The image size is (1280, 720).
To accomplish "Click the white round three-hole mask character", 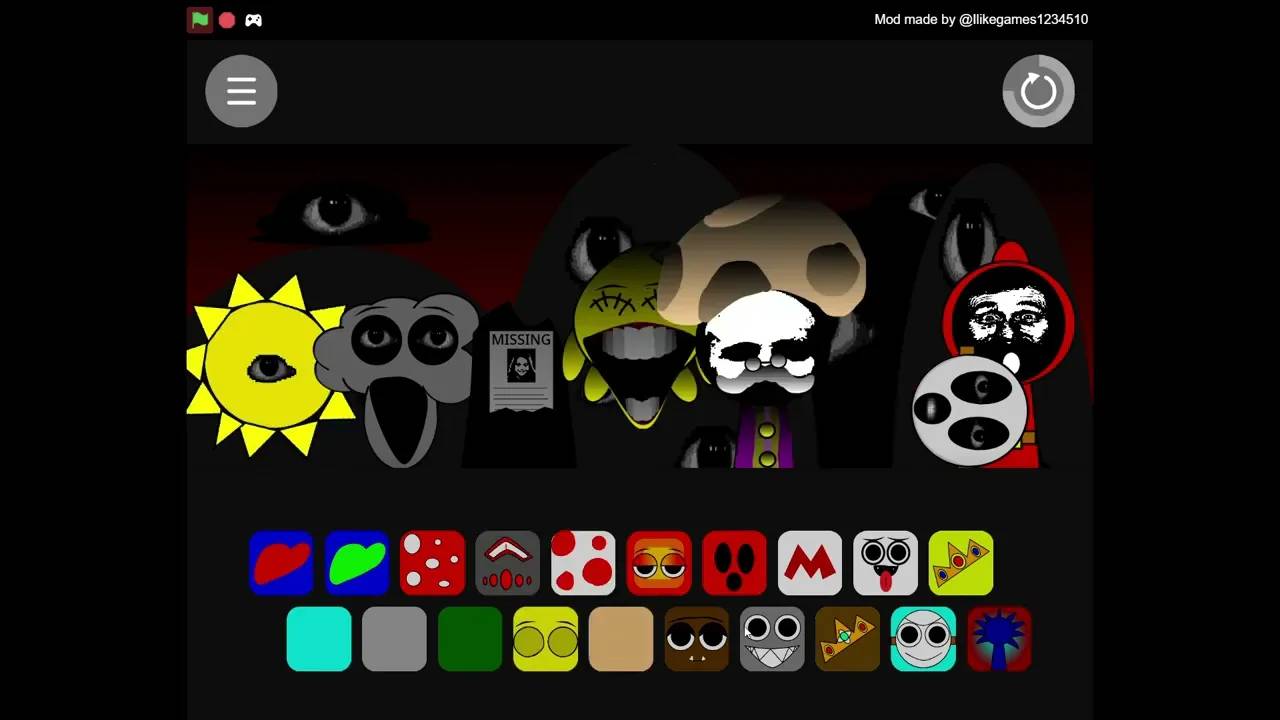I will [970, 410].
